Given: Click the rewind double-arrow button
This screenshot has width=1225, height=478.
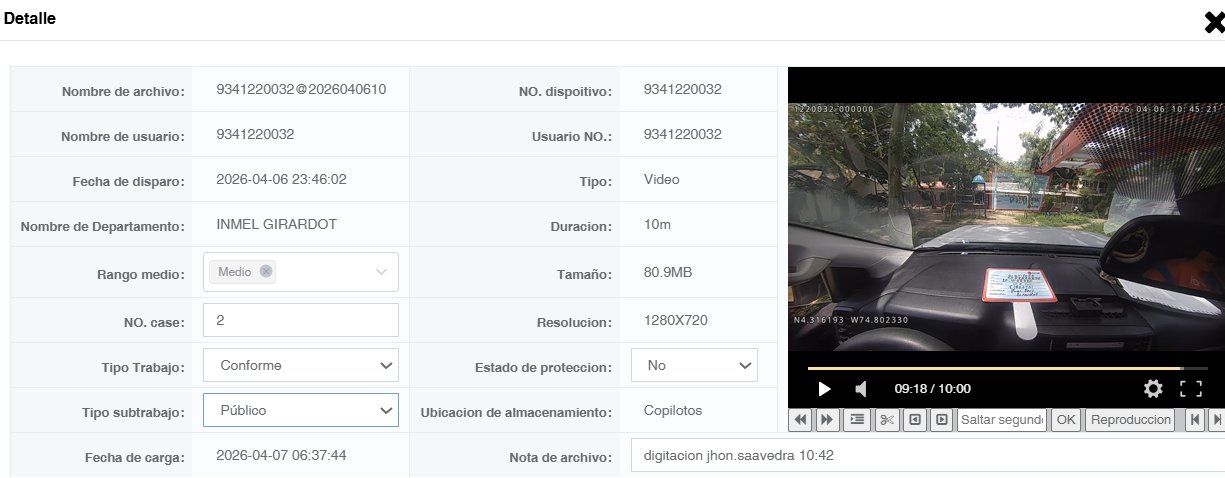Looking at the screenshot, I should 800,420.
